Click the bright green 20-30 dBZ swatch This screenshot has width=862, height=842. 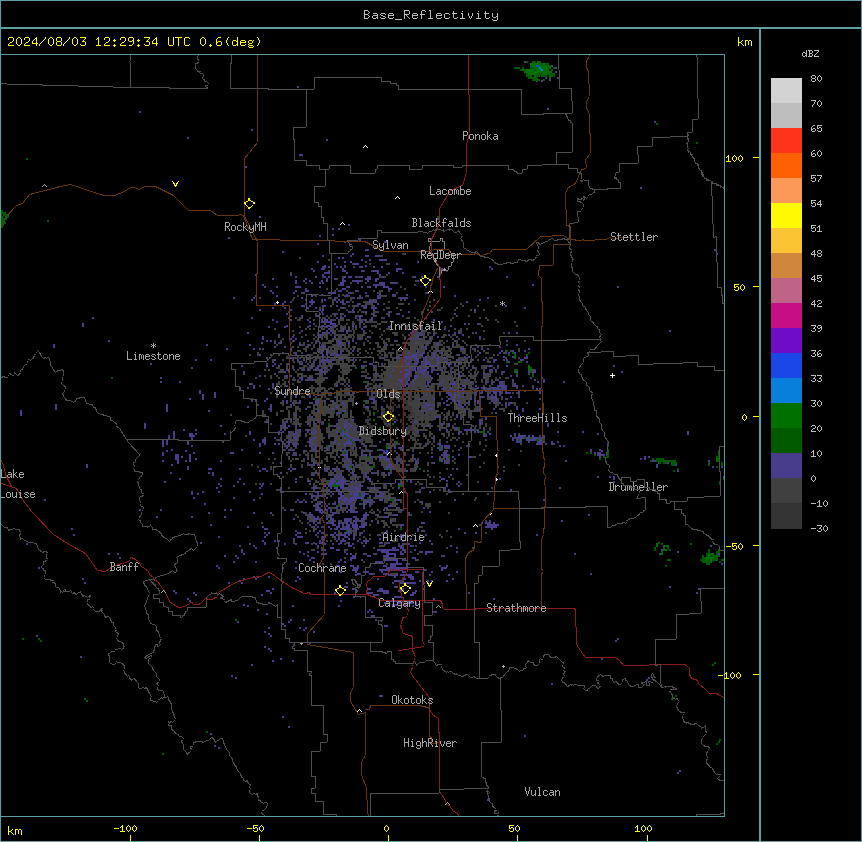[786, 416]
